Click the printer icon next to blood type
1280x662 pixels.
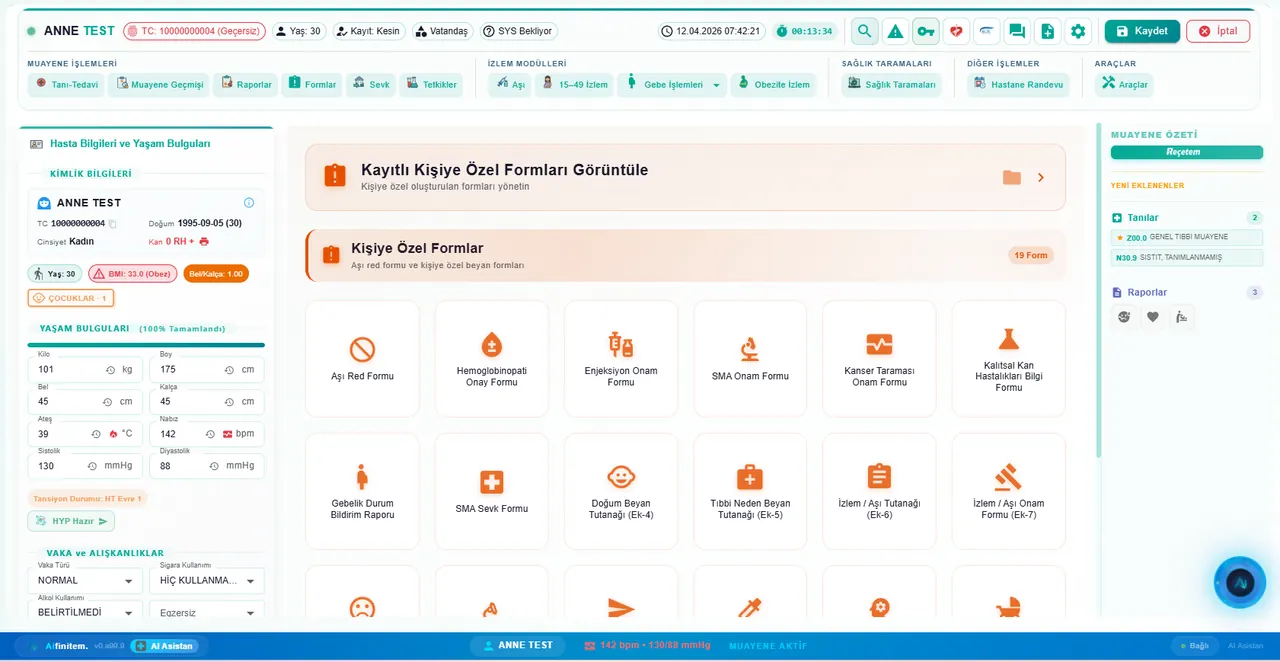point(204,241)
